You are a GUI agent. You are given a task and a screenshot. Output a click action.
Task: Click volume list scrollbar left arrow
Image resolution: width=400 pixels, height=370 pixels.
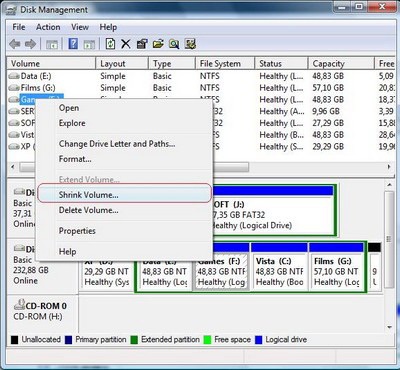(x=13, y=167)
